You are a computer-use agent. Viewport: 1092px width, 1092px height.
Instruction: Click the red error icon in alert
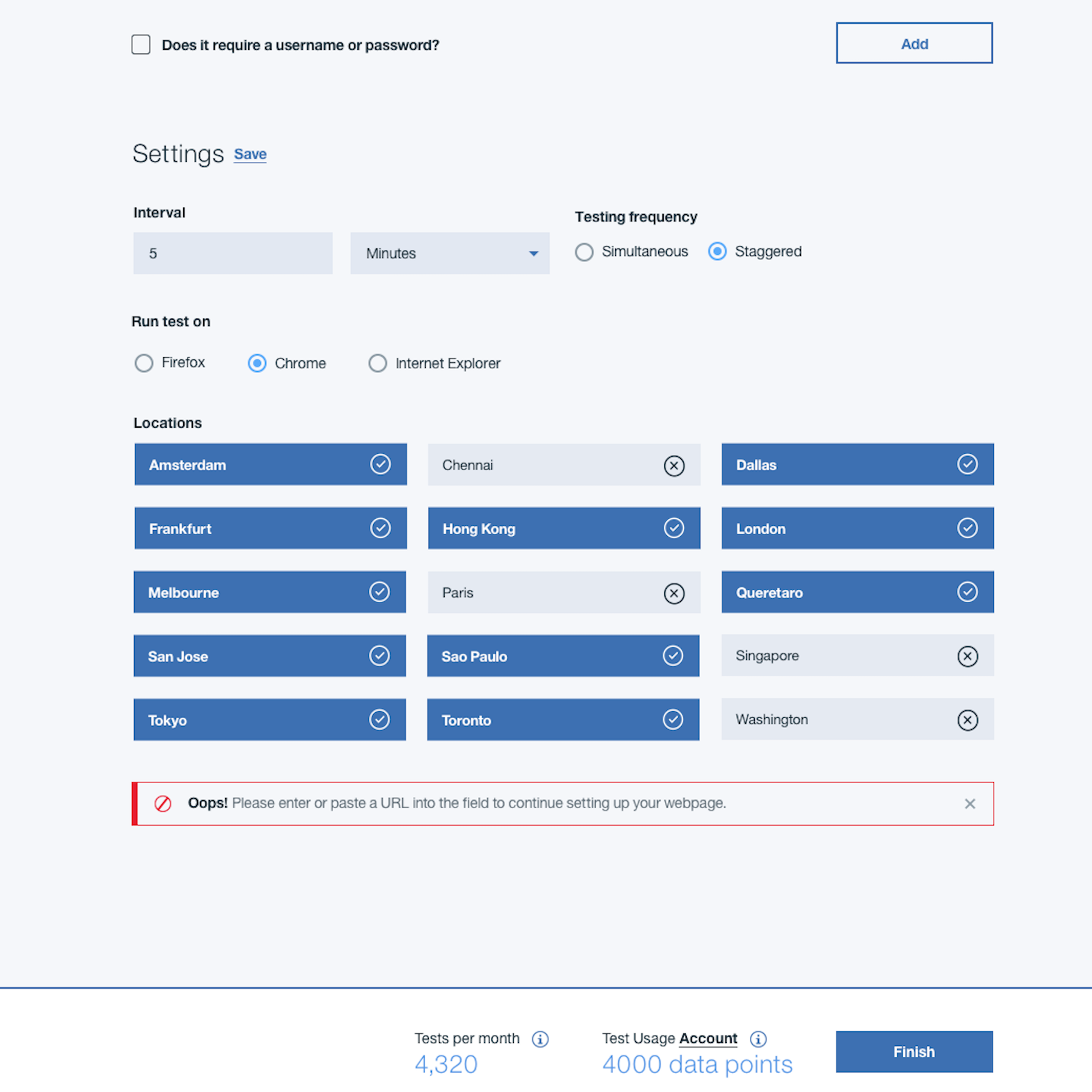click(x=163, y=803)
